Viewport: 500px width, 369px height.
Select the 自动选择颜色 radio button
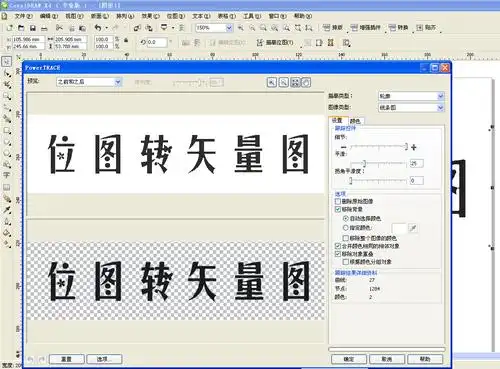(x=346, y=218)
